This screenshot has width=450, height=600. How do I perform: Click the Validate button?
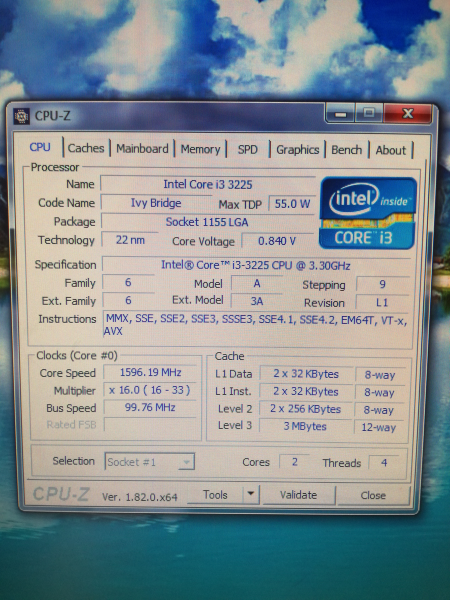tap(298, 495)
